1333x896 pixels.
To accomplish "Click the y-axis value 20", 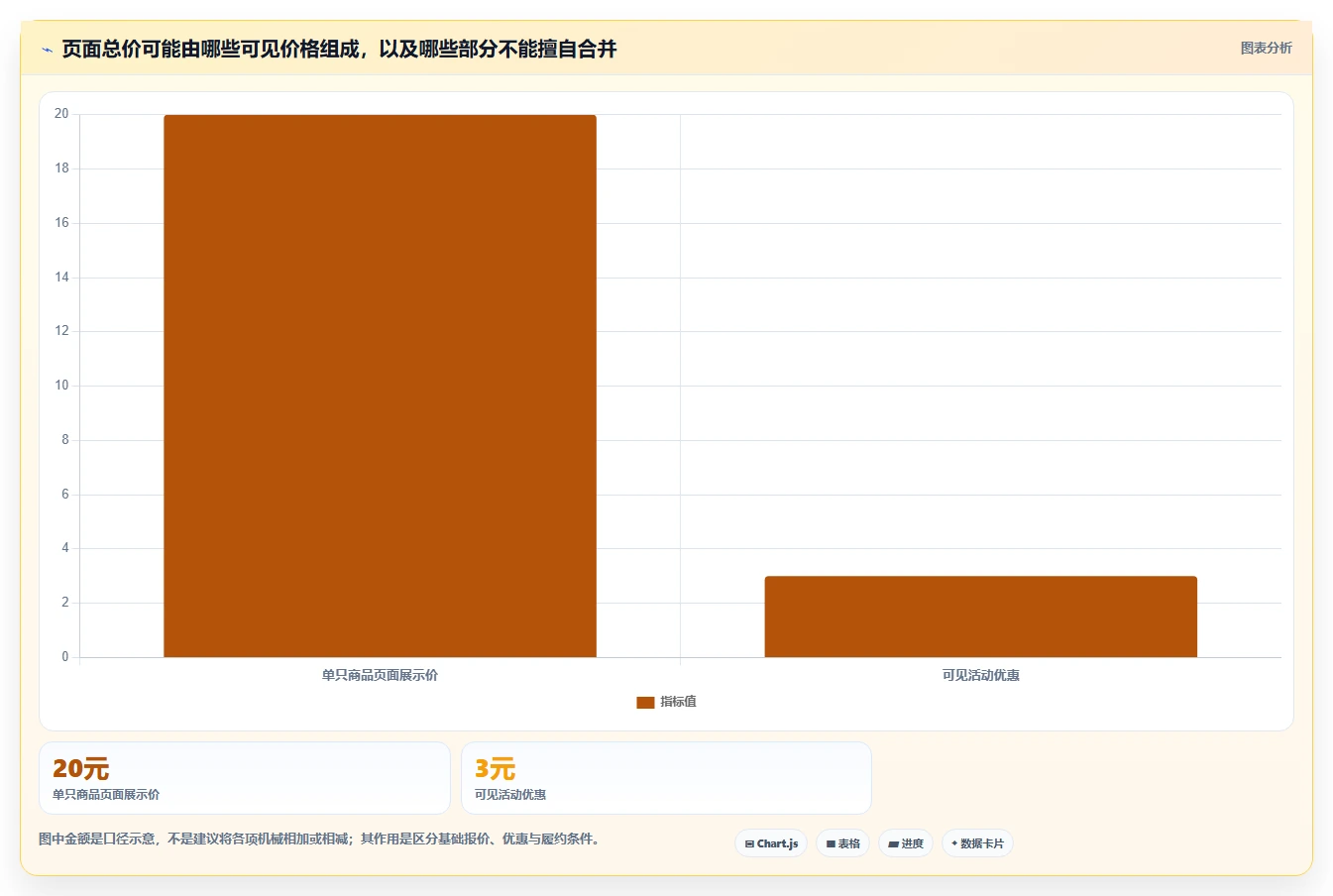I will click(61, 114).
